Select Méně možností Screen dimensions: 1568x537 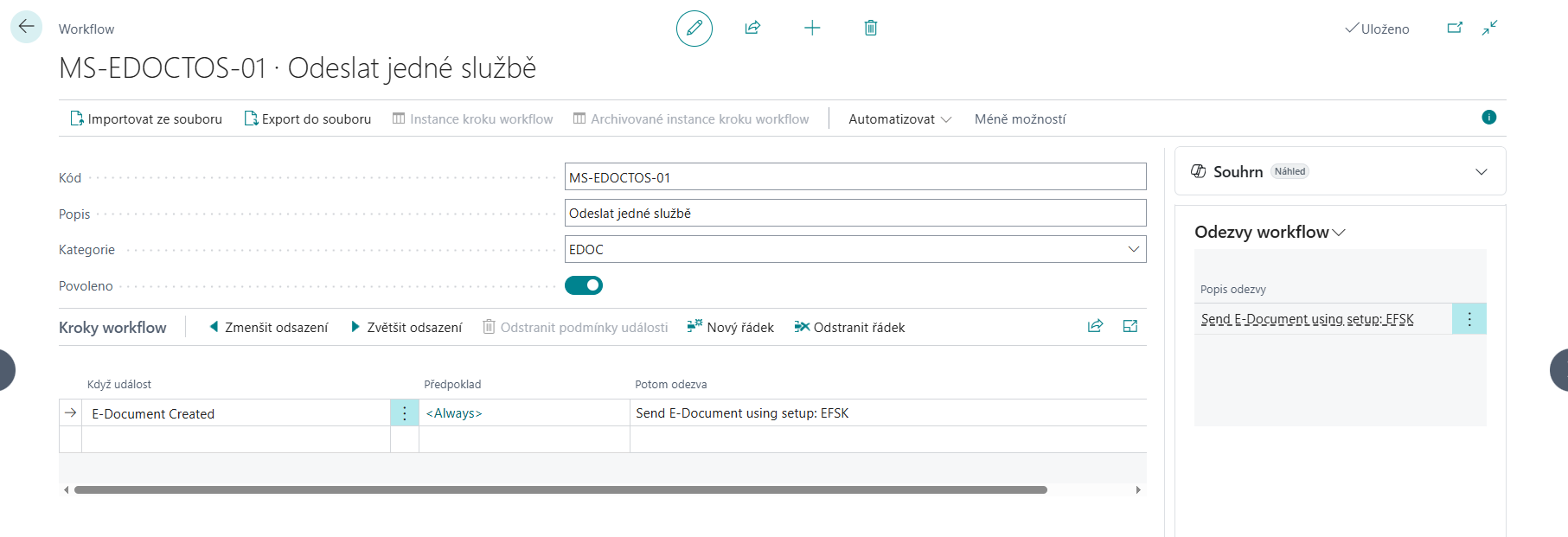tap(1020, 118)
